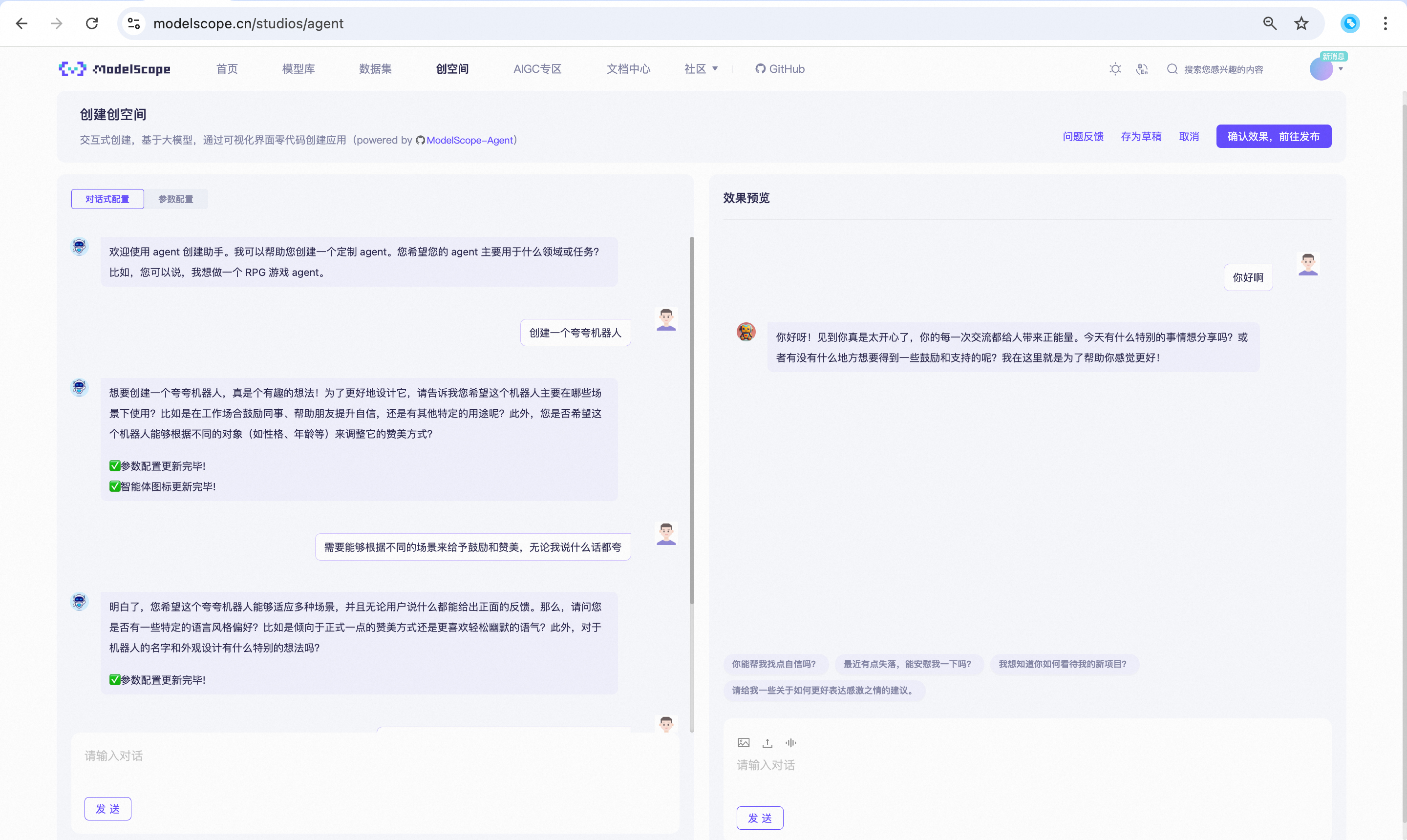Open the user account avatar

pos(1321,69)
